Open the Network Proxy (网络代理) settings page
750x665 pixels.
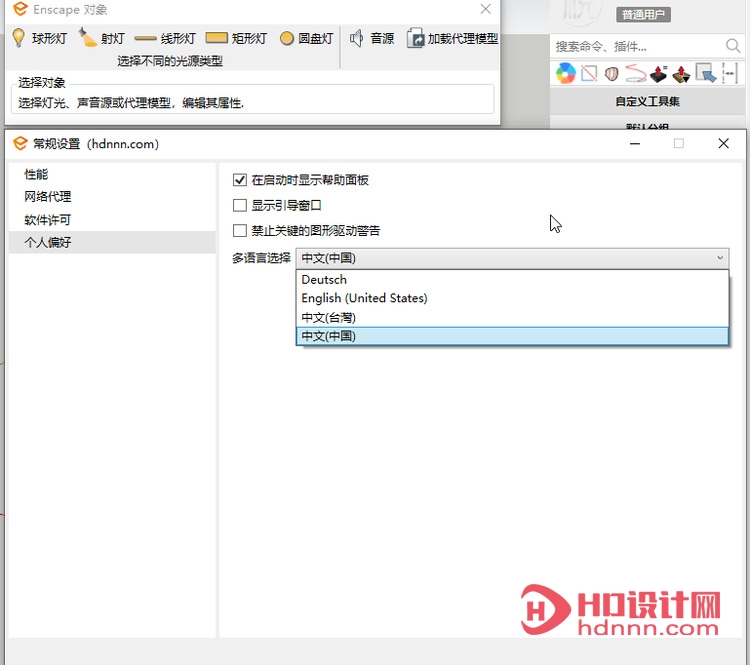click(x=112, y=197)
